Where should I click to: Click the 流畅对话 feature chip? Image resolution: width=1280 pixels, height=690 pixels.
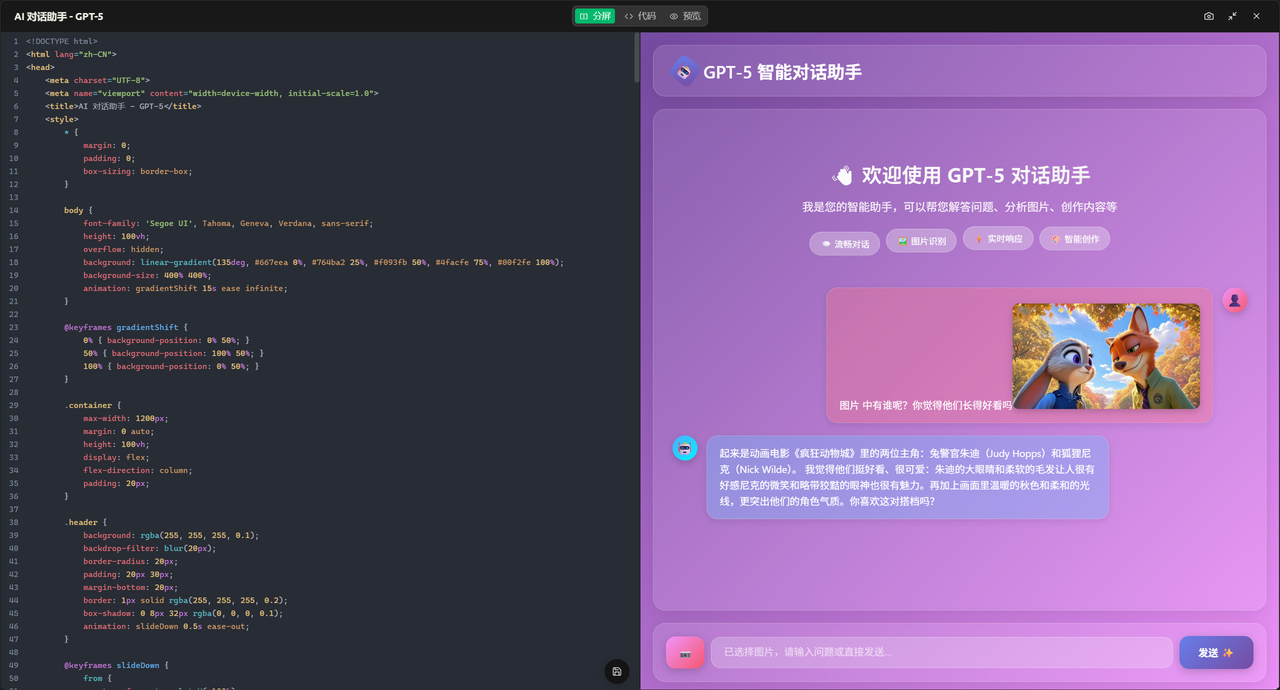pos(845,244)
